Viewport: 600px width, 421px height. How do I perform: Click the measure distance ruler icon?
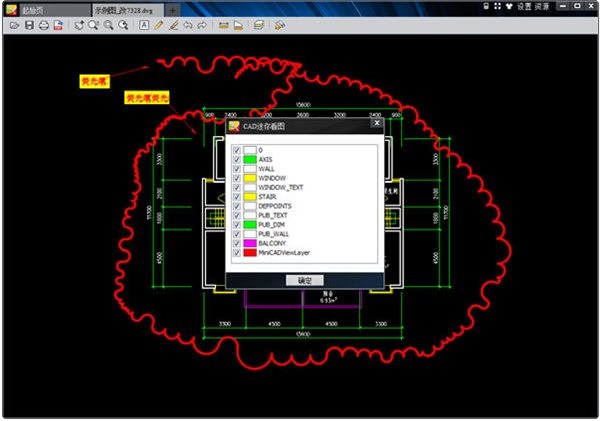(x=223, y=25)
